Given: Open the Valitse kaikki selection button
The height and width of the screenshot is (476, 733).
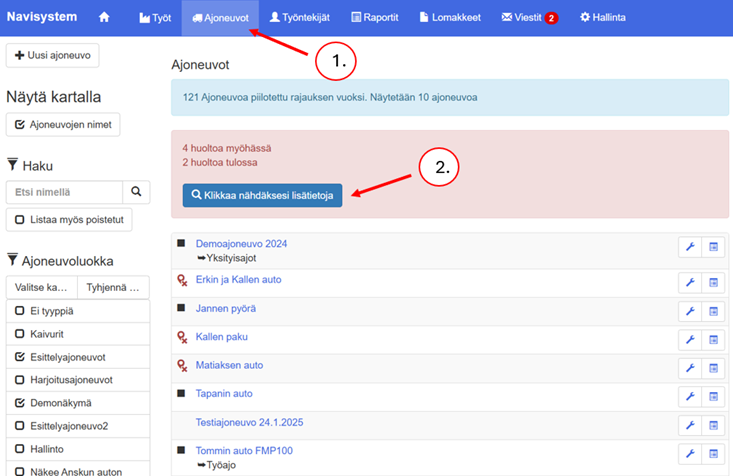Looking at the screenshot, I should 42,288.
